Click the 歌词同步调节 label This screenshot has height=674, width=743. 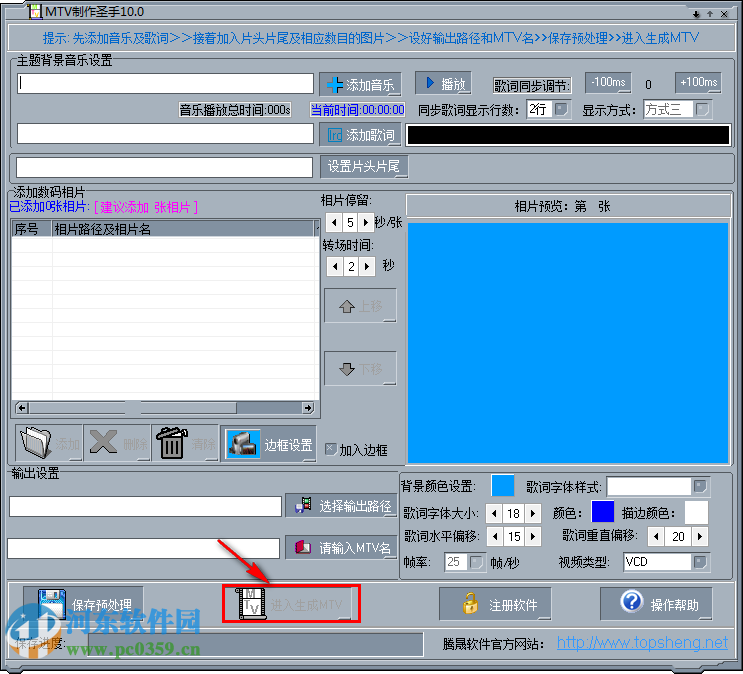point(532,85)
